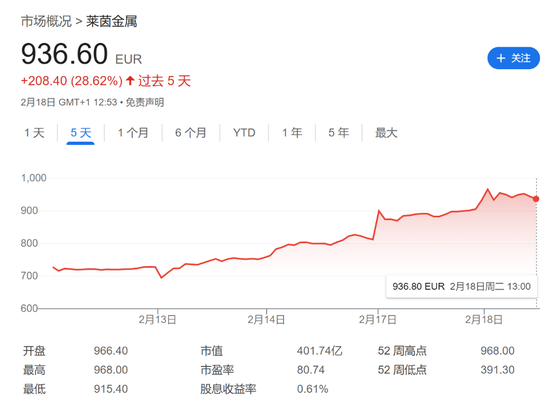Screen dimensions: 550x403
Task: Switch to the 5 年 range tab
Action: point(338,133)
